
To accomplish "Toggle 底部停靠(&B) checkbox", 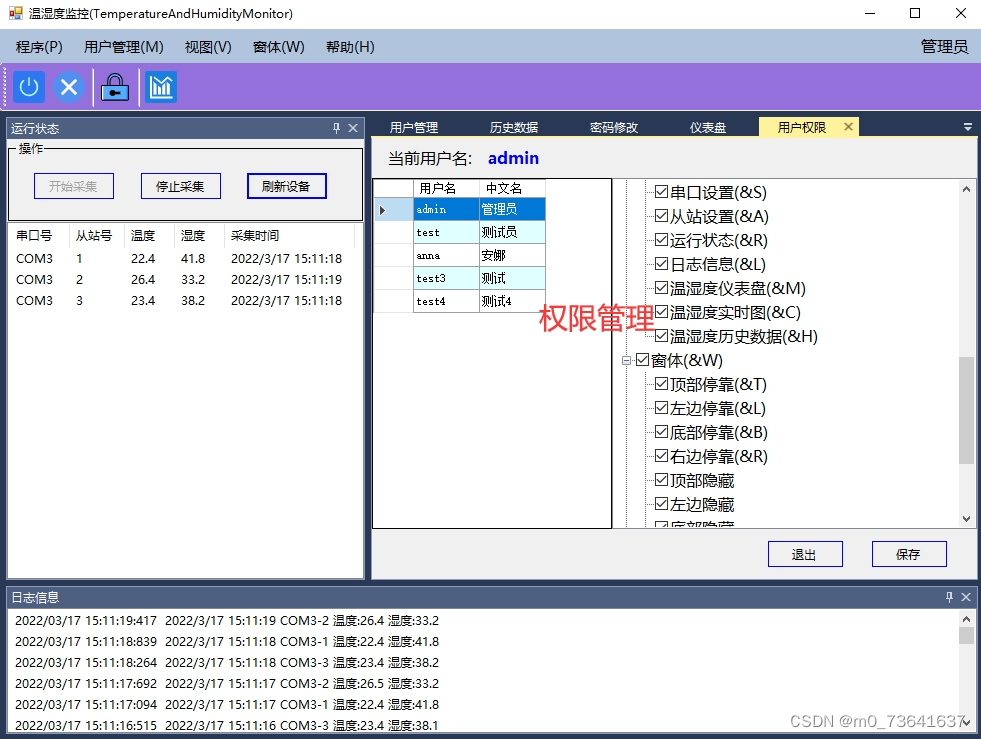I will (x=661, y=432).
